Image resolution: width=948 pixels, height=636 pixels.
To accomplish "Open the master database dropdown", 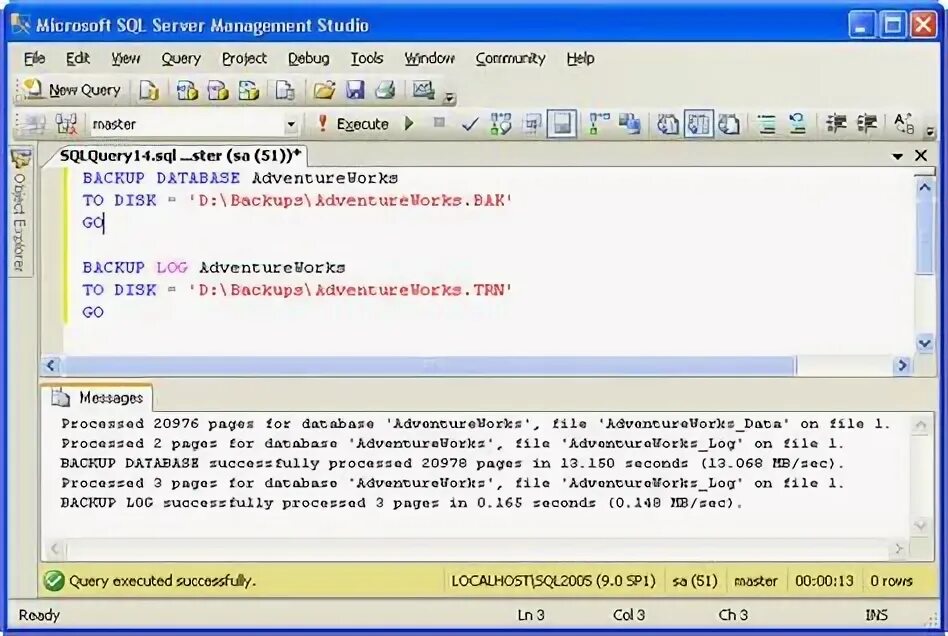I will click(291, 125).
